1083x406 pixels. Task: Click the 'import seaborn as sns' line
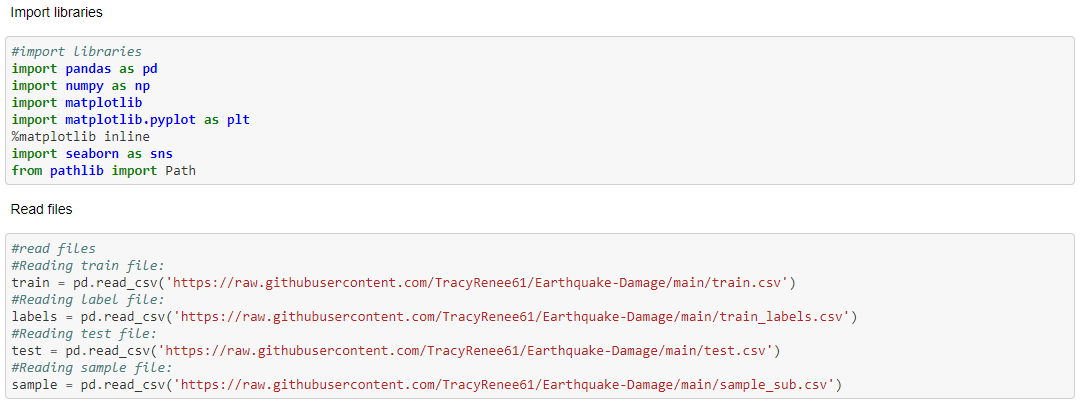(93, 153)
